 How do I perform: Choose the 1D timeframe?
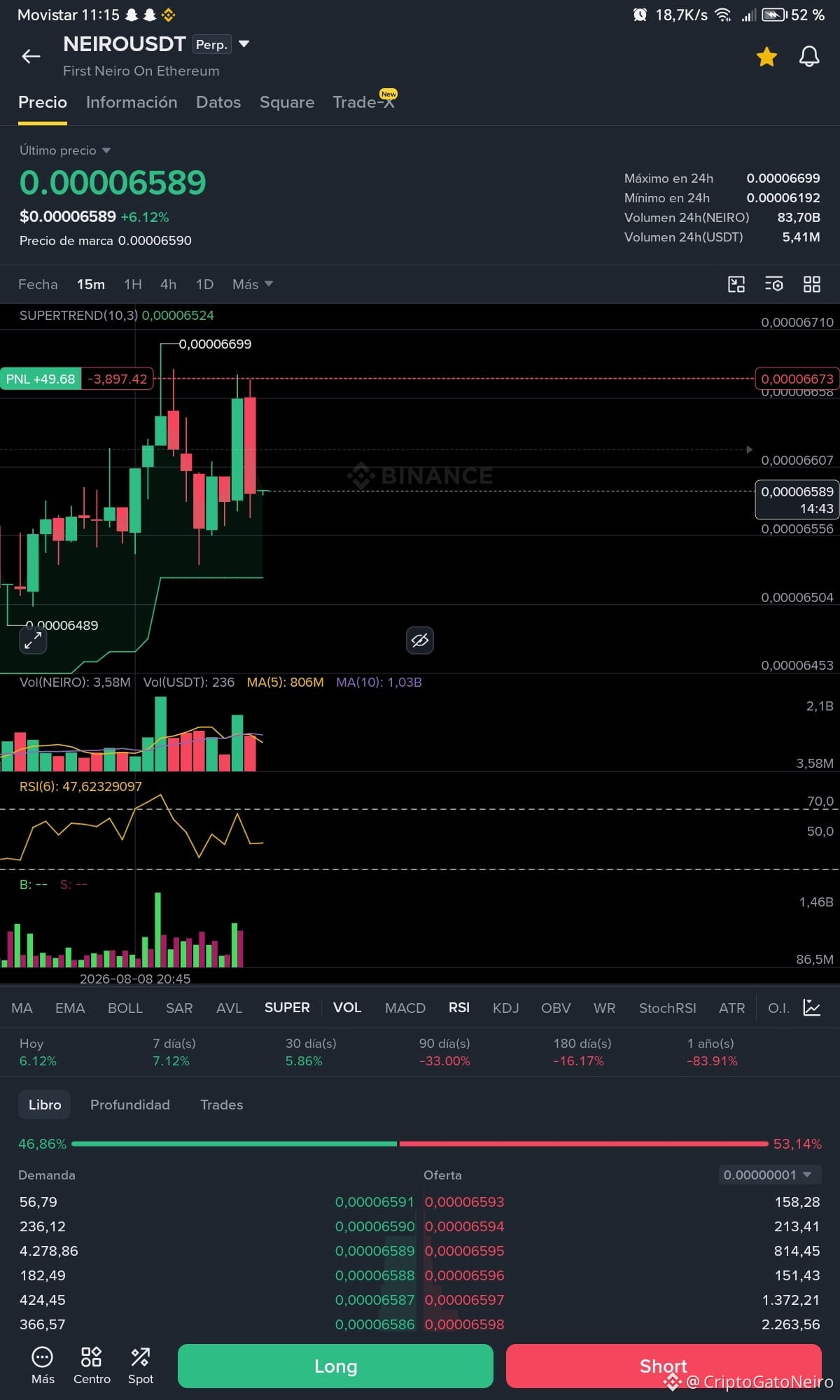(204, 284)
